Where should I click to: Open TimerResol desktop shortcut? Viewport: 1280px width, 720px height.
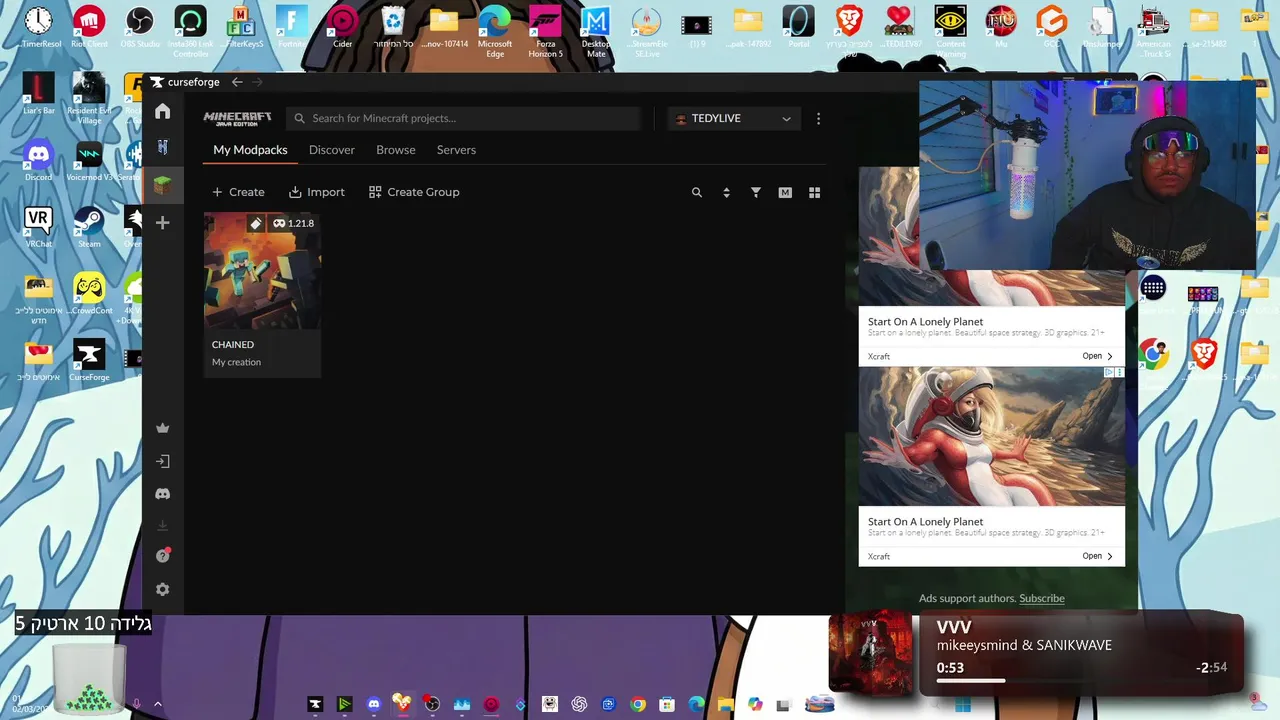tap(38, 26)
